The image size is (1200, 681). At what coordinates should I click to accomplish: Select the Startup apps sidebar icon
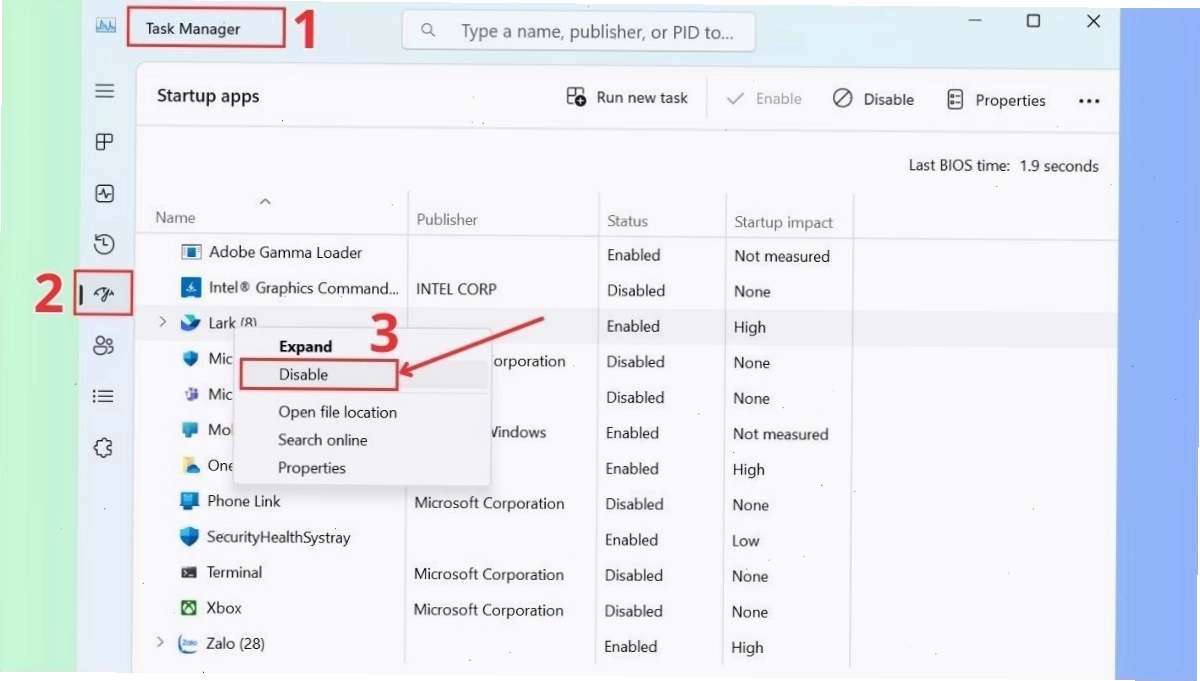tap(104, 294)
